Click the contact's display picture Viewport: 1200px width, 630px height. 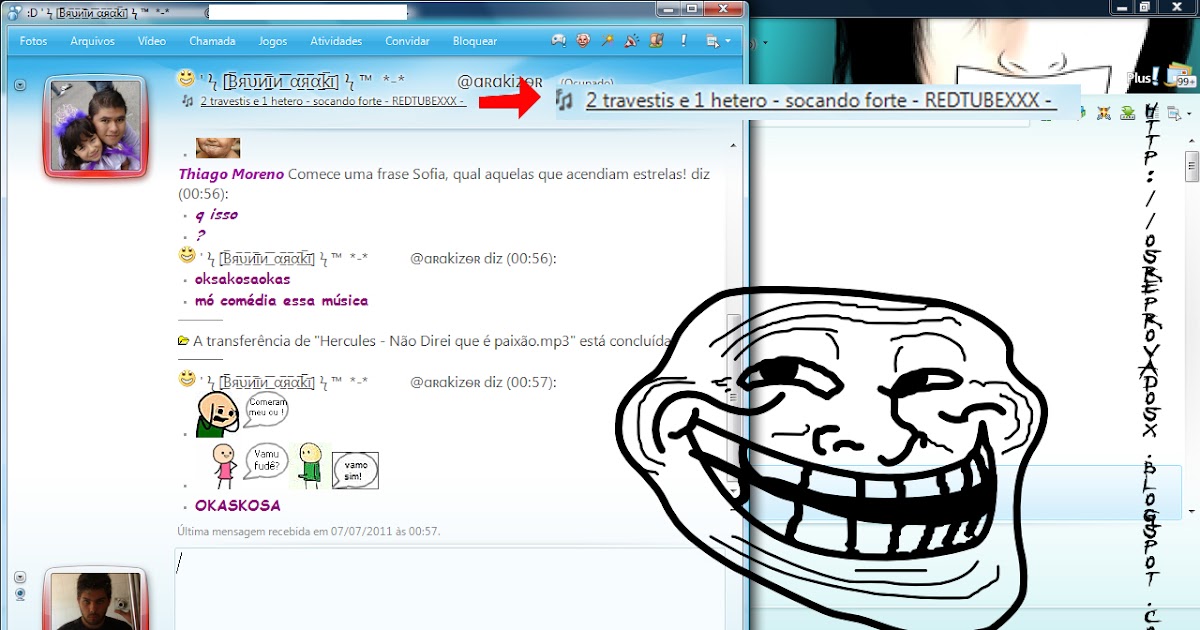coord(96,125)
